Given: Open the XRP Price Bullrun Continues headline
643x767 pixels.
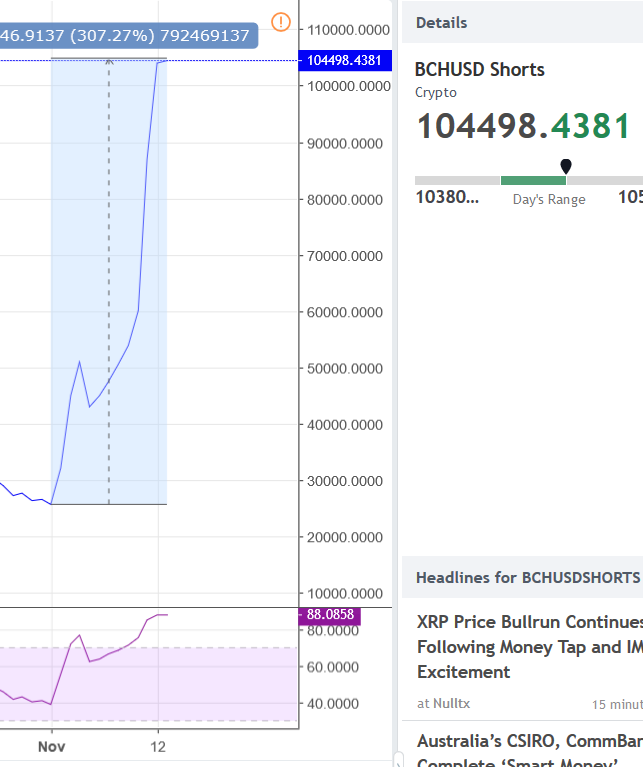Looking at the screenshot, I should [530, 647].
